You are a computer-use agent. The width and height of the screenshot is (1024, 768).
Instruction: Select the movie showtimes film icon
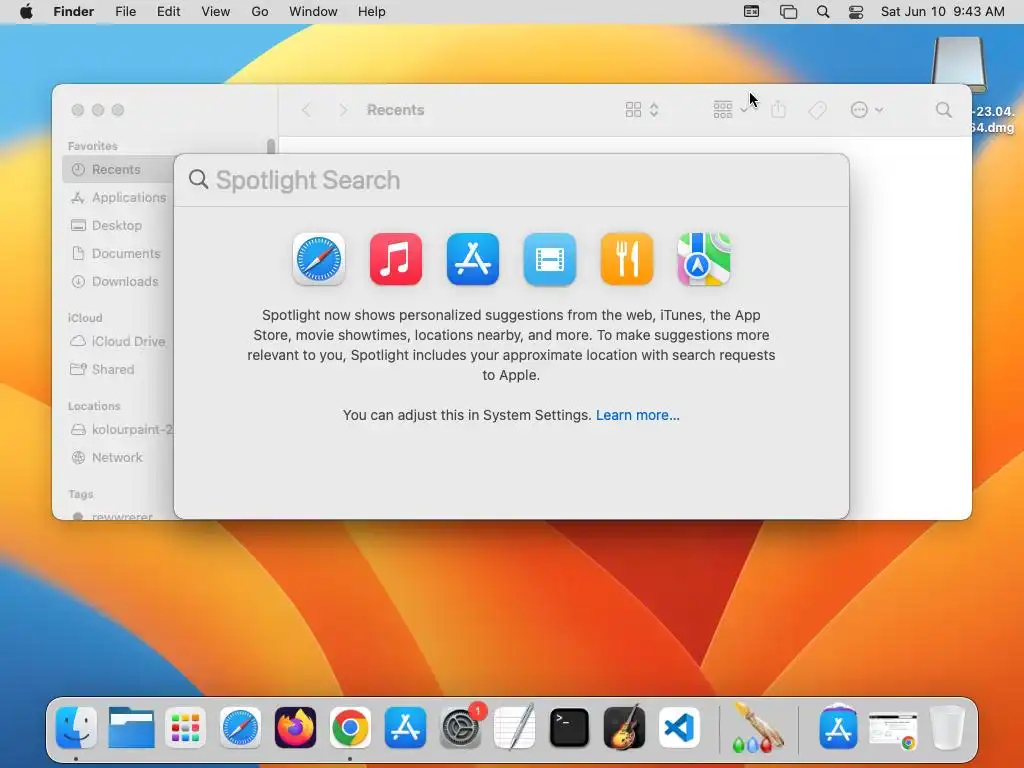550,259
